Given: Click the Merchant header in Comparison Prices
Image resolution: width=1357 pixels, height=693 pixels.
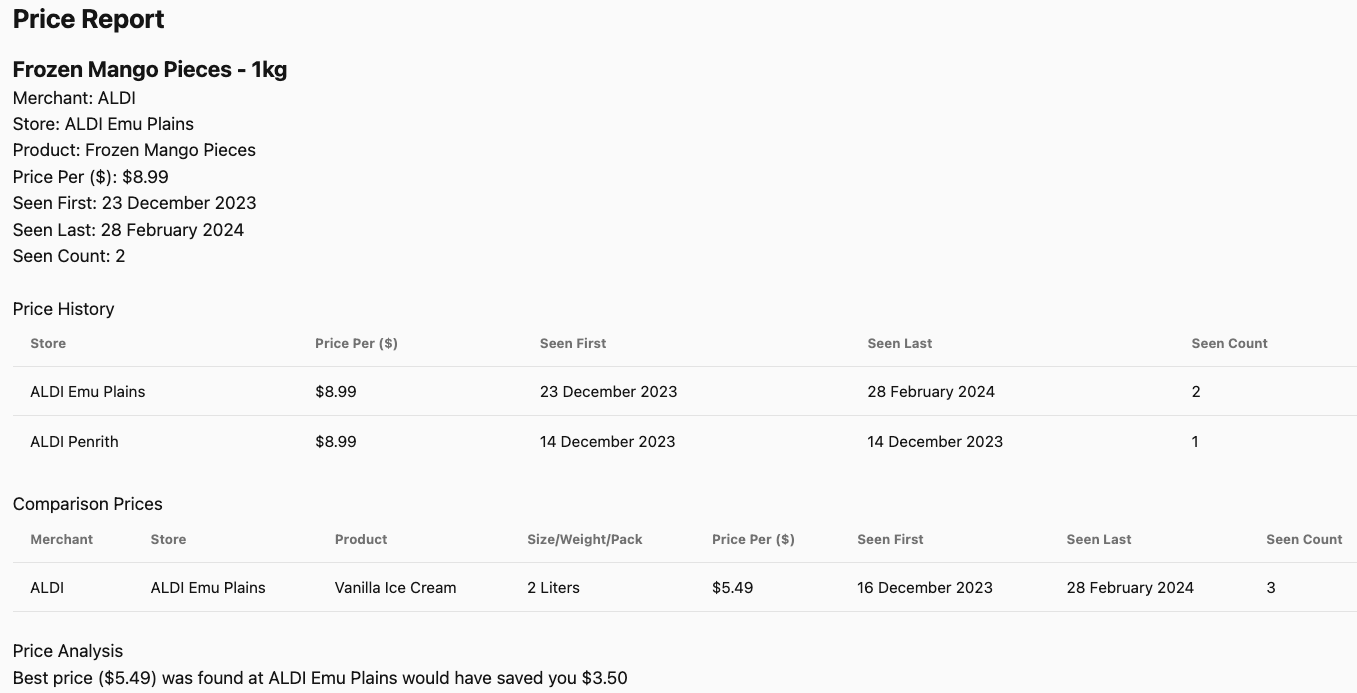Looking at the screenshot, I should 61,539.
